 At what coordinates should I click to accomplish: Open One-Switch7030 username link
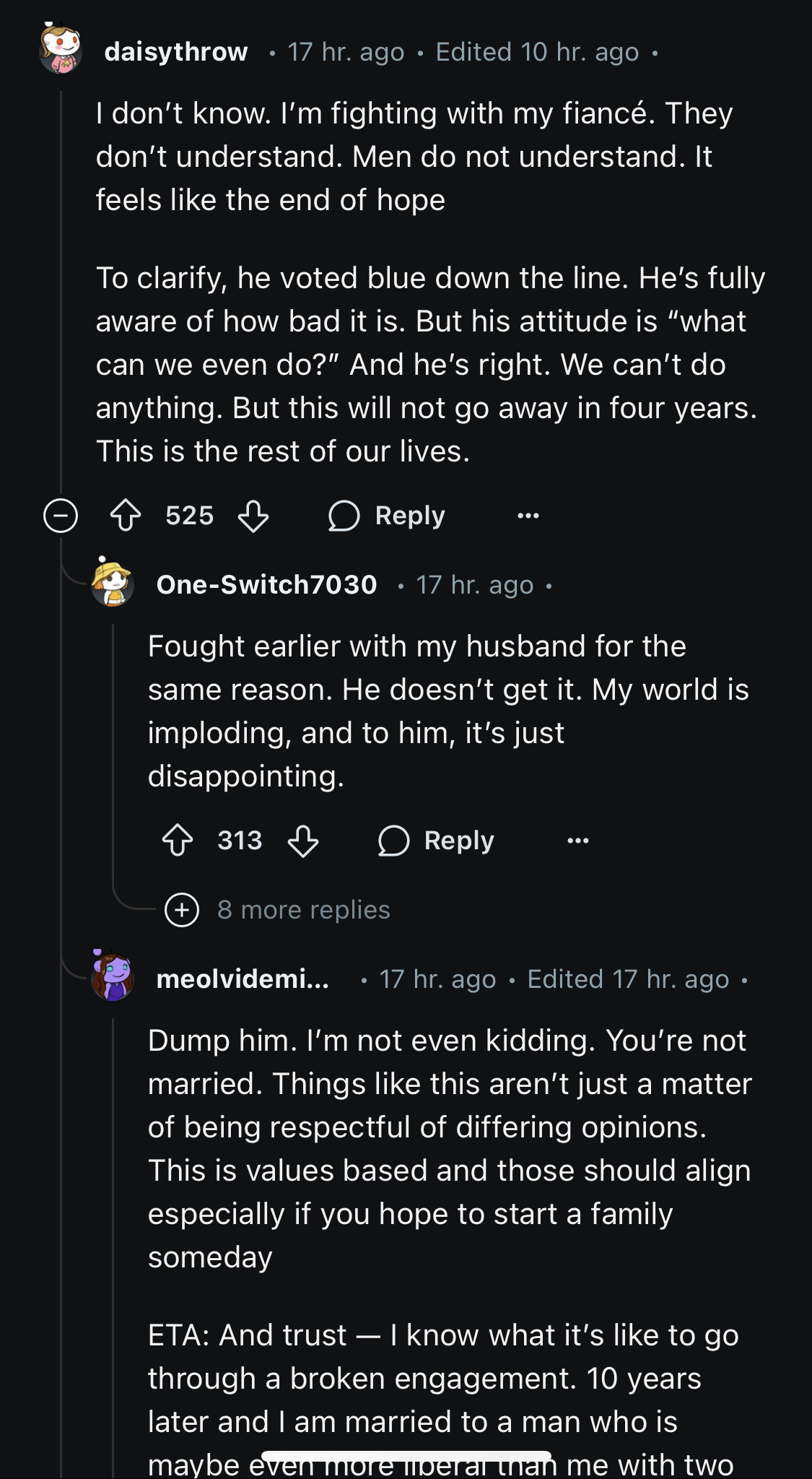tap(266, 585)
